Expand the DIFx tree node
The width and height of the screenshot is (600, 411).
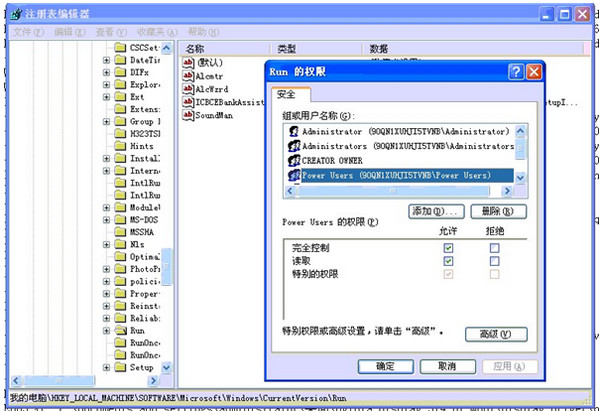coord(106,73)
